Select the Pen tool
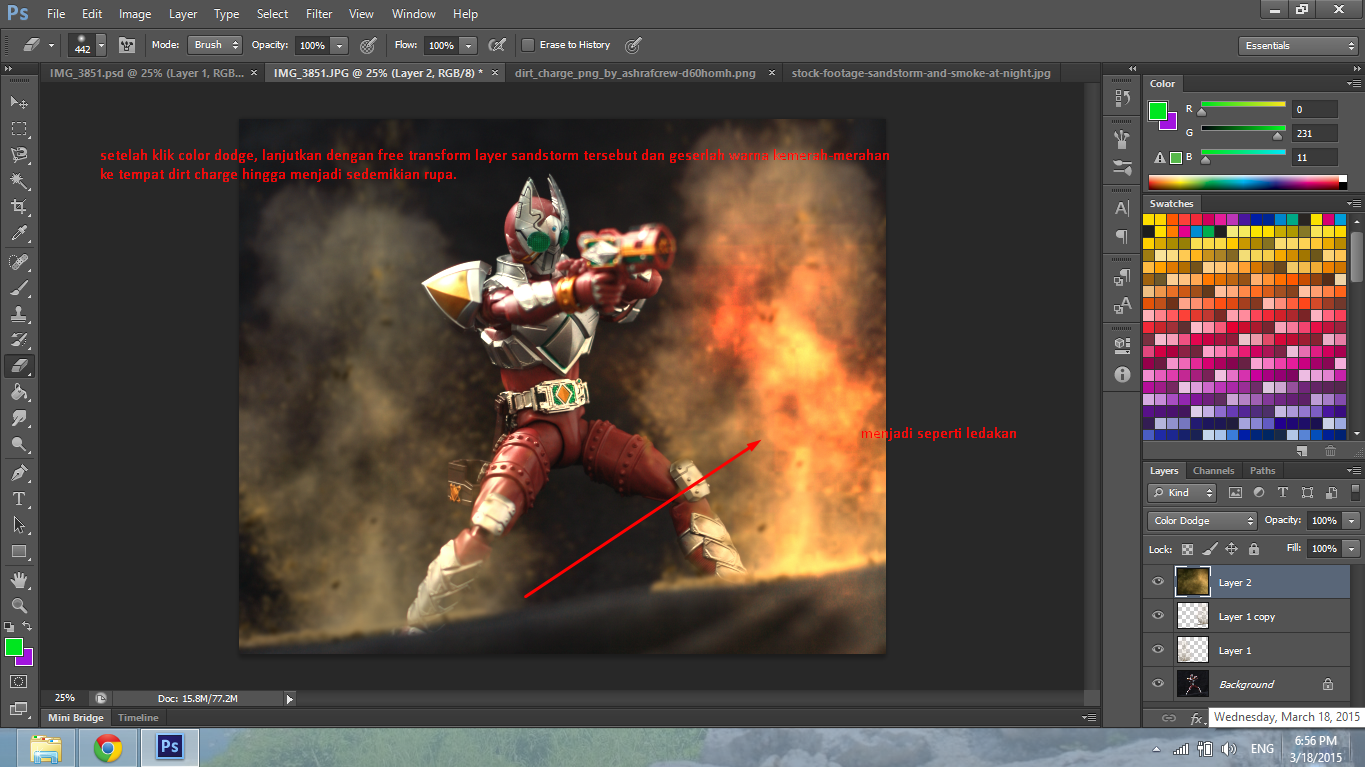 pos(16,470)
